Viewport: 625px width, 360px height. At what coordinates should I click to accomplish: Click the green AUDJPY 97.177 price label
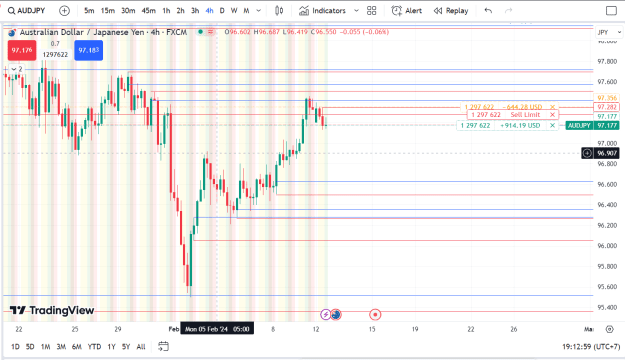click(x=592, y=126)
